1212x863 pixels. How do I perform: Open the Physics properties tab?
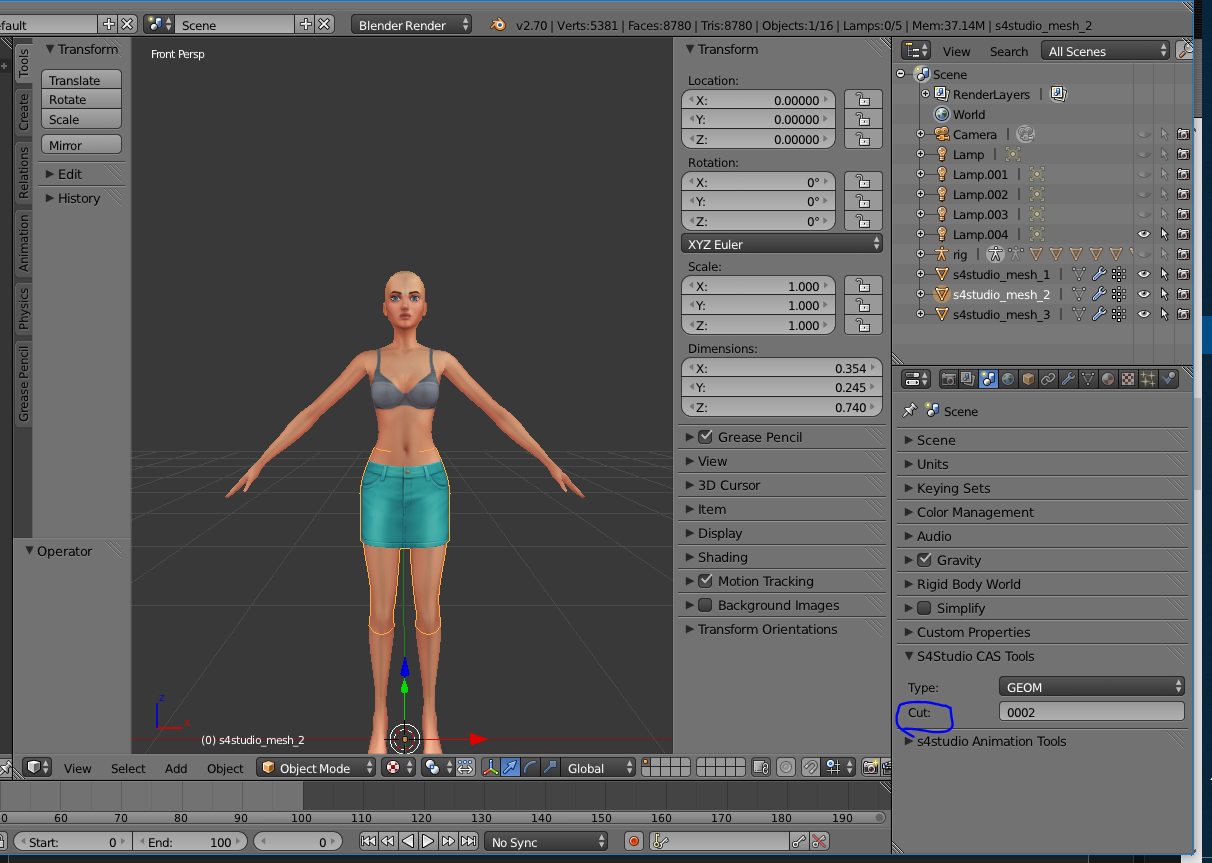(1168, 379)
